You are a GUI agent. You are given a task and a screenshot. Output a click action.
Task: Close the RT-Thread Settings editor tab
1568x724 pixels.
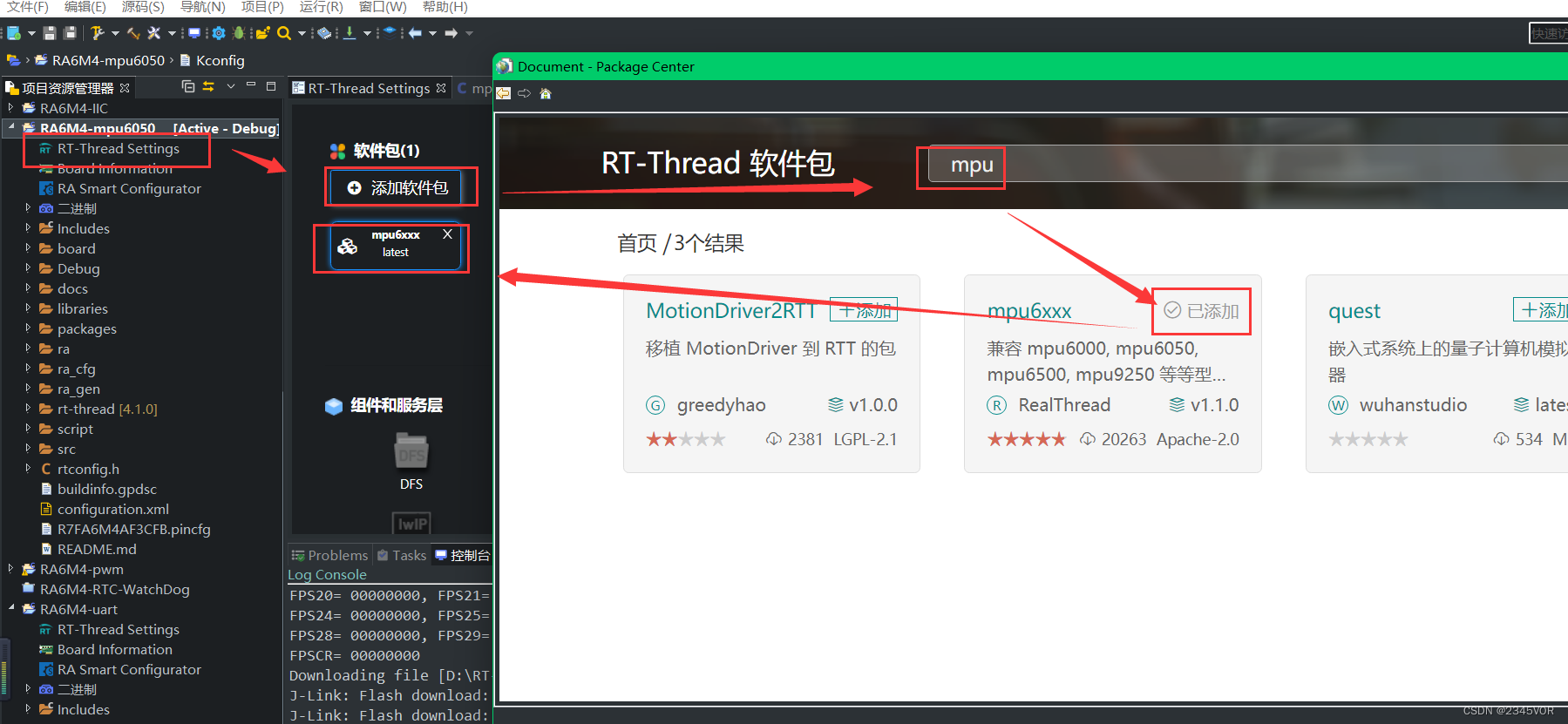click(x=441, y=88)
